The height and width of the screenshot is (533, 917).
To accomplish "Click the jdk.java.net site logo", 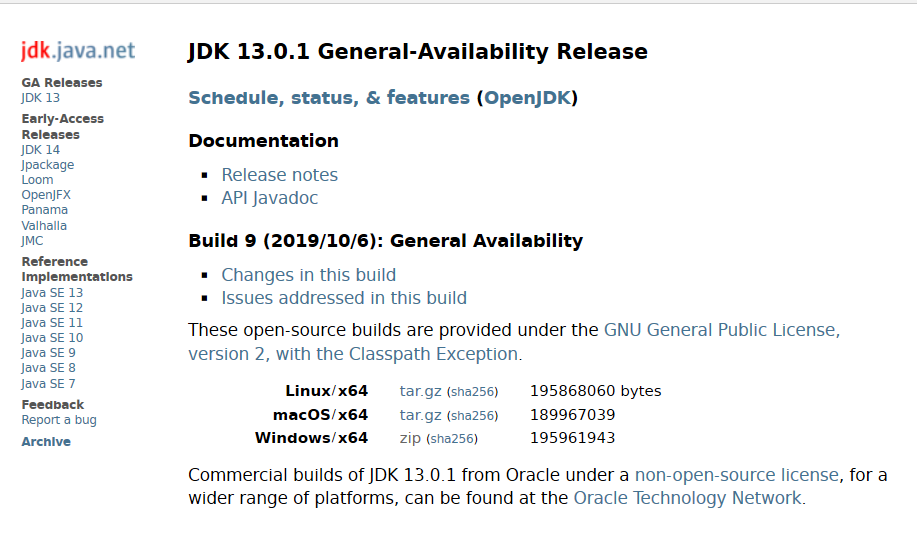I will (78, 51).
